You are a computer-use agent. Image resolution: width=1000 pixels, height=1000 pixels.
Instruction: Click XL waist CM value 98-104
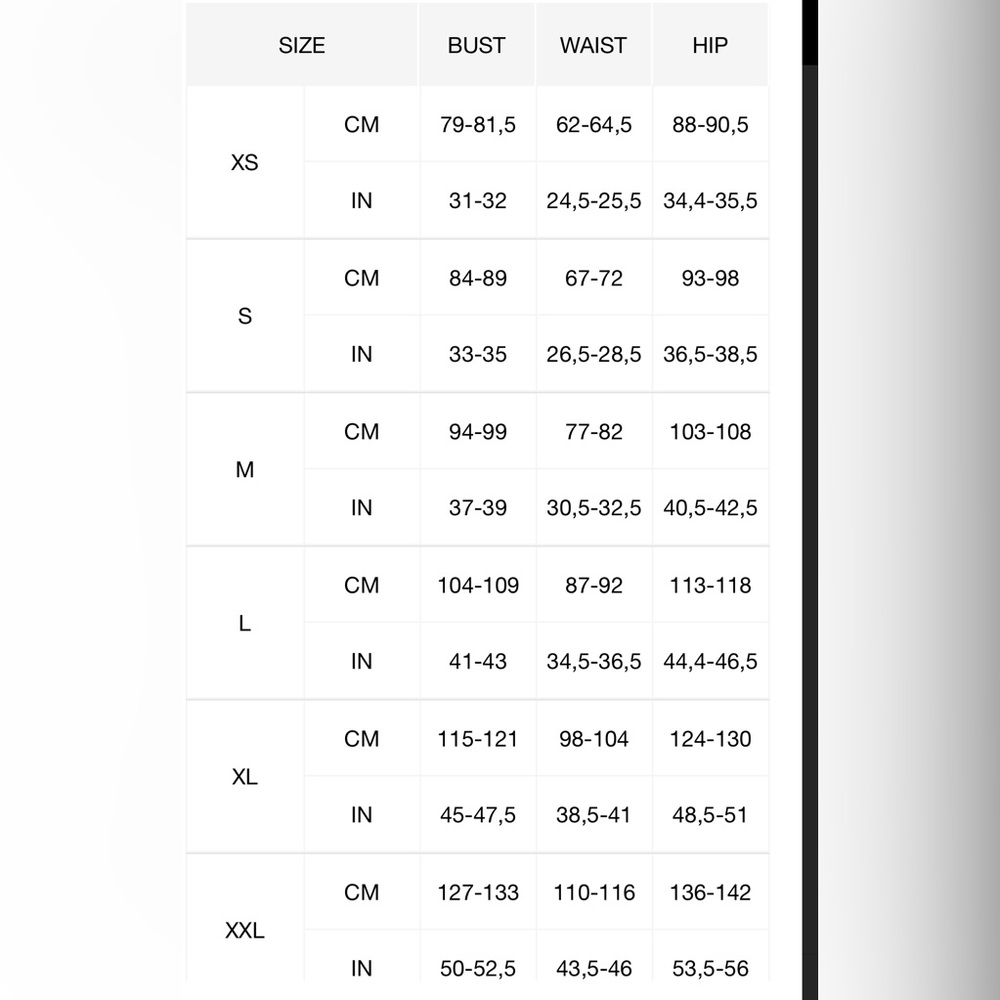[x=594, y=739]
